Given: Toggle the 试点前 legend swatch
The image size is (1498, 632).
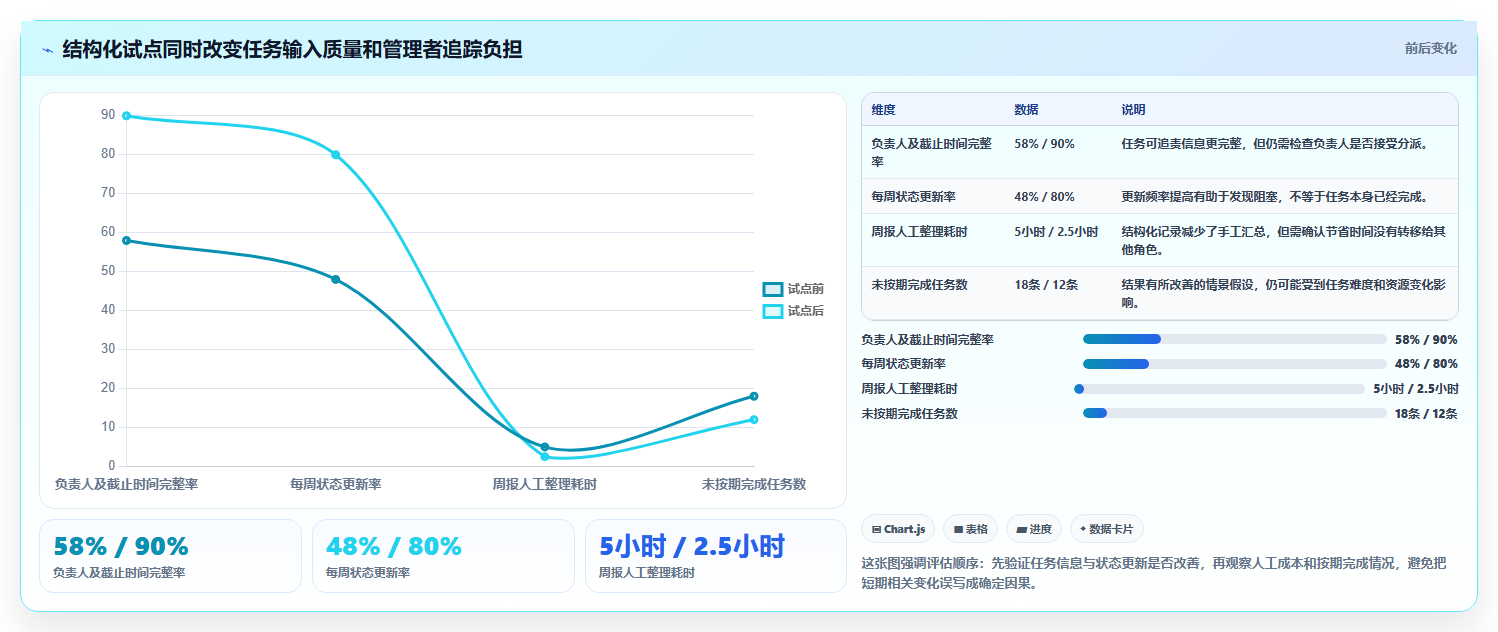Looking at the screenshot, I should click(x=772, y=289).
